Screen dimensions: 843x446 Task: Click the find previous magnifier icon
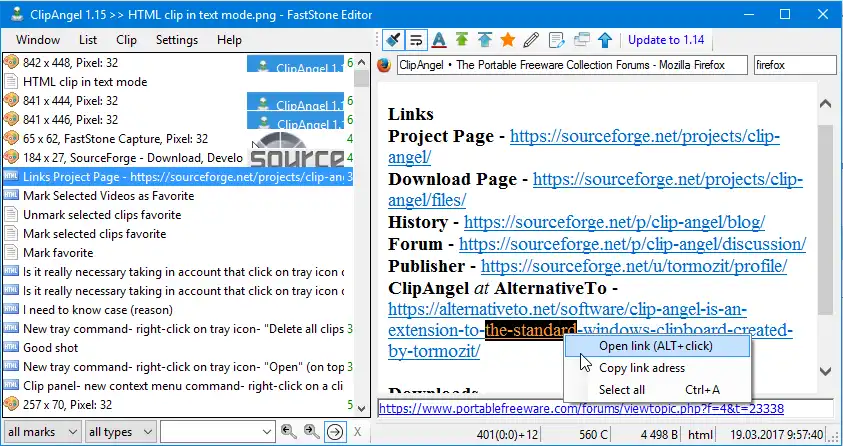click(288, 431)
